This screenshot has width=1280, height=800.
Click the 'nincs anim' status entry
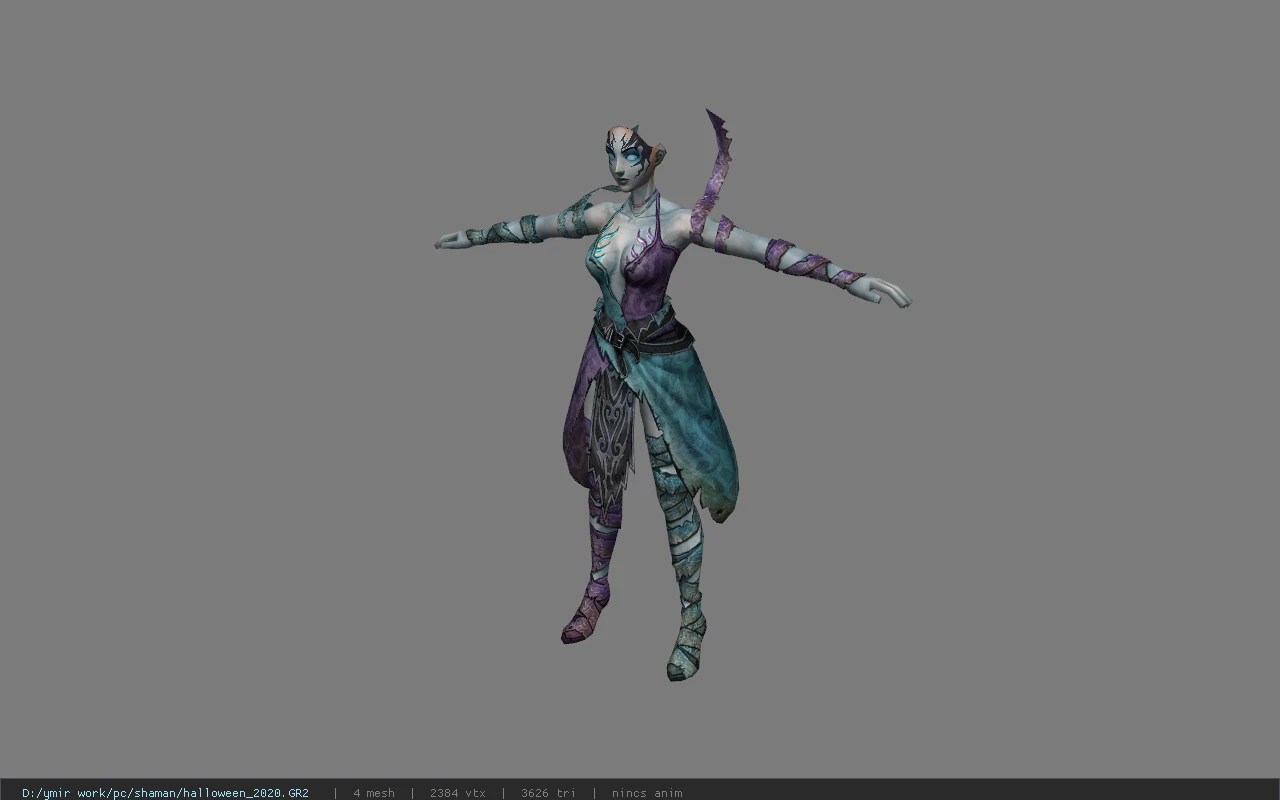647,793
